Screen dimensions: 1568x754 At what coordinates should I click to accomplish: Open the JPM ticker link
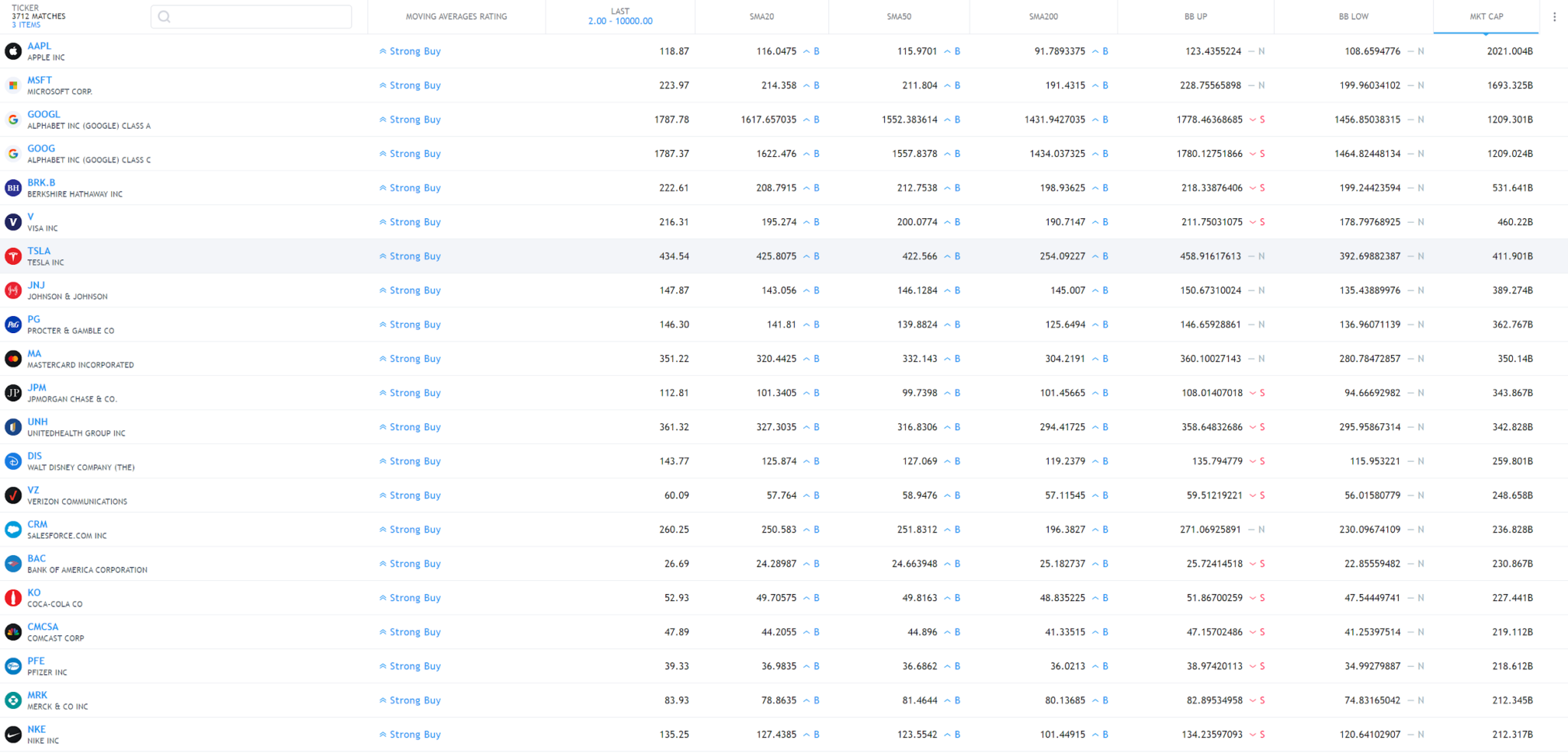click(x=37, y=387)
